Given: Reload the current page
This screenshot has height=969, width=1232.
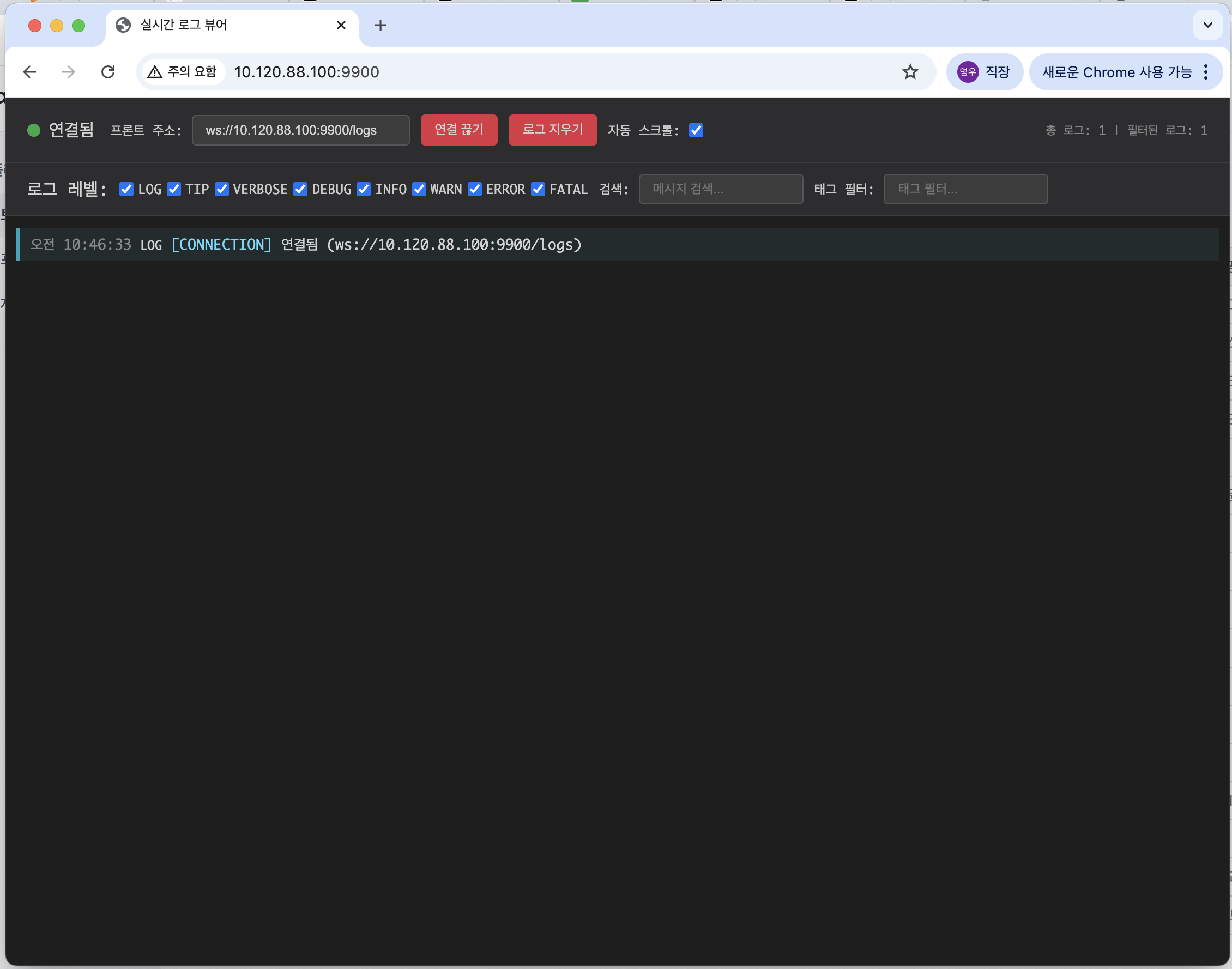Looking at the screenshot, I should (108, 71).
